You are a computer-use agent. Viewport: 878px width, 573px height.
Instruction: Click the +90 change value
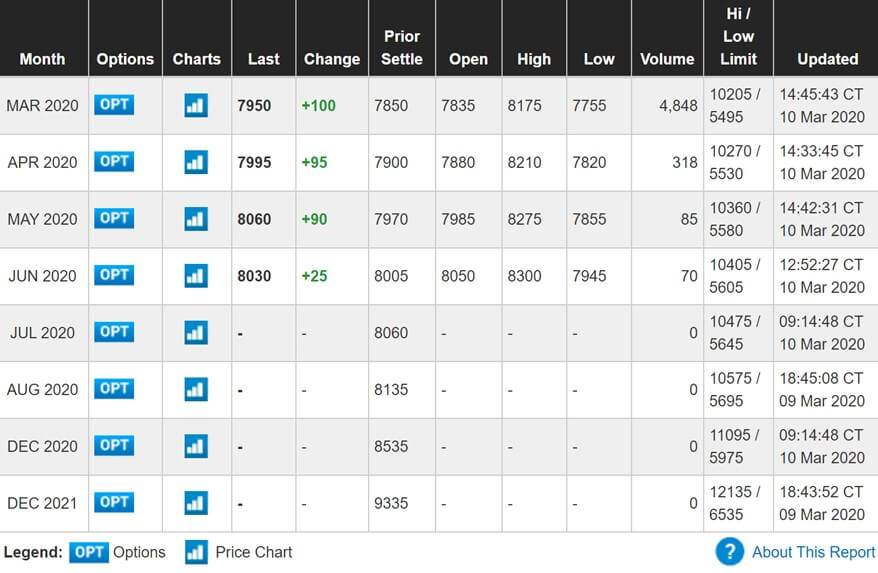tap(314, 219)
